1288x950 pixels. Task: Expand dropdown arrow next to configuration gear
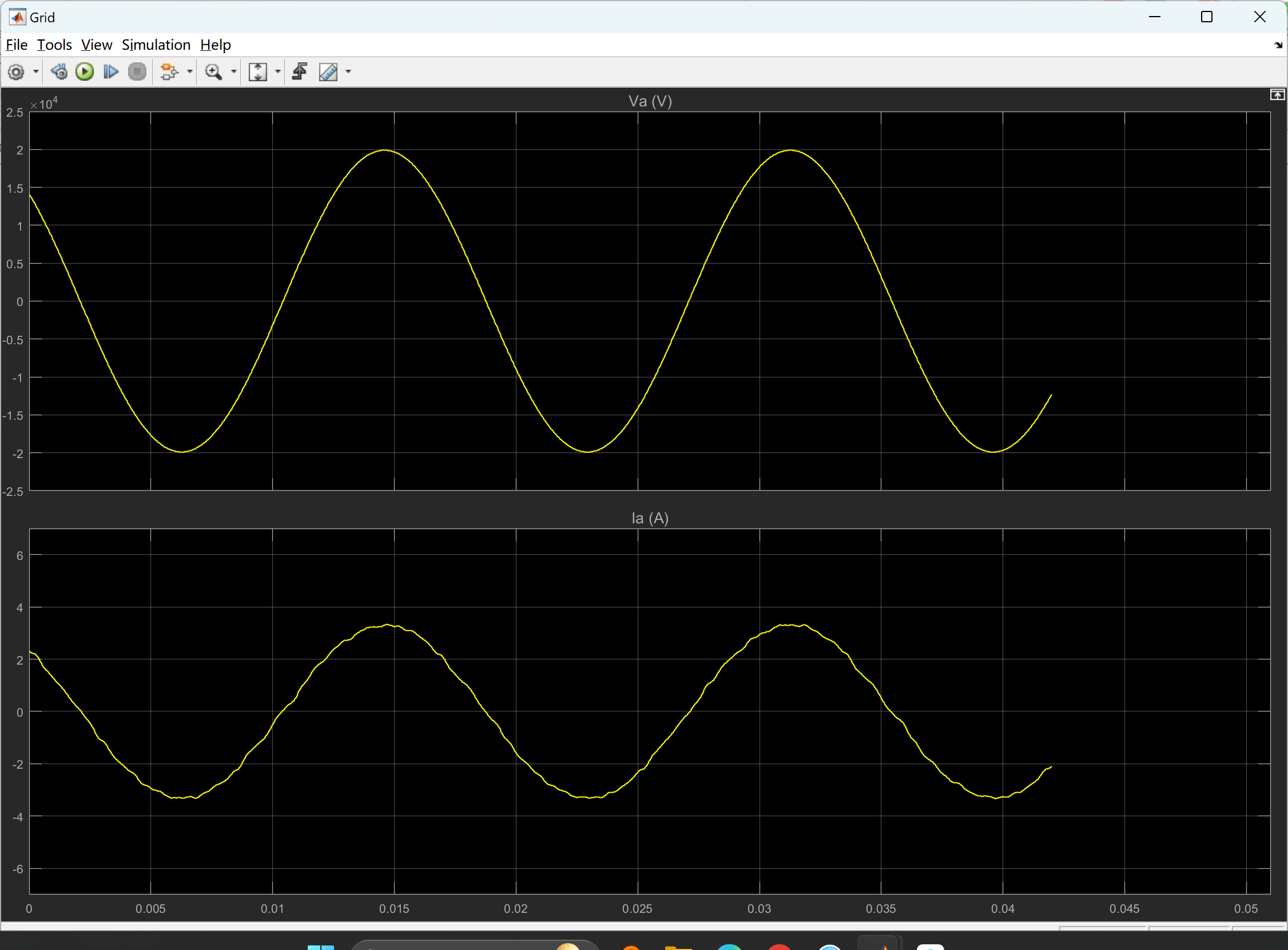pos(35,72)
